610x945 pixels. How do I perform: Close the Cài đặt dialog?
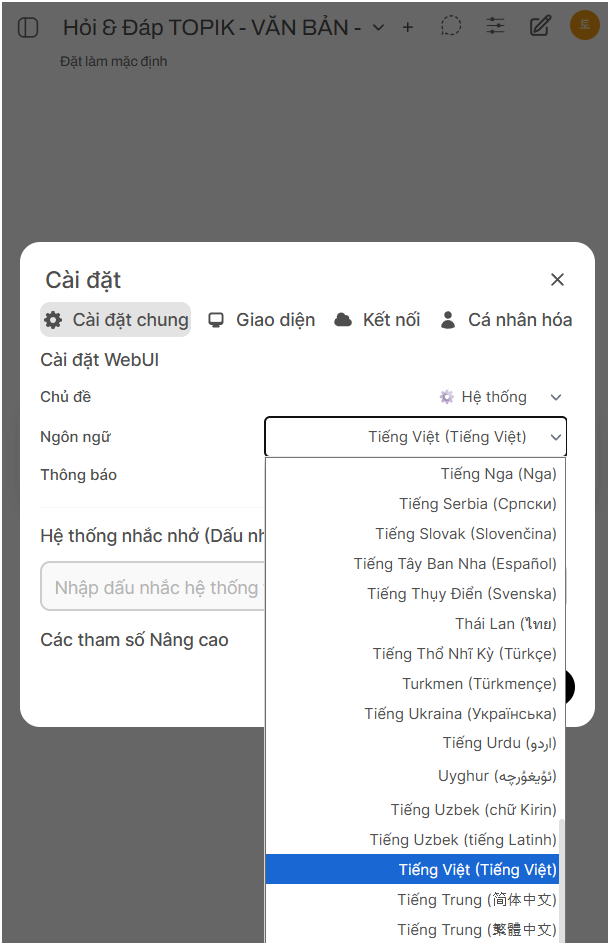pos(557,280)
